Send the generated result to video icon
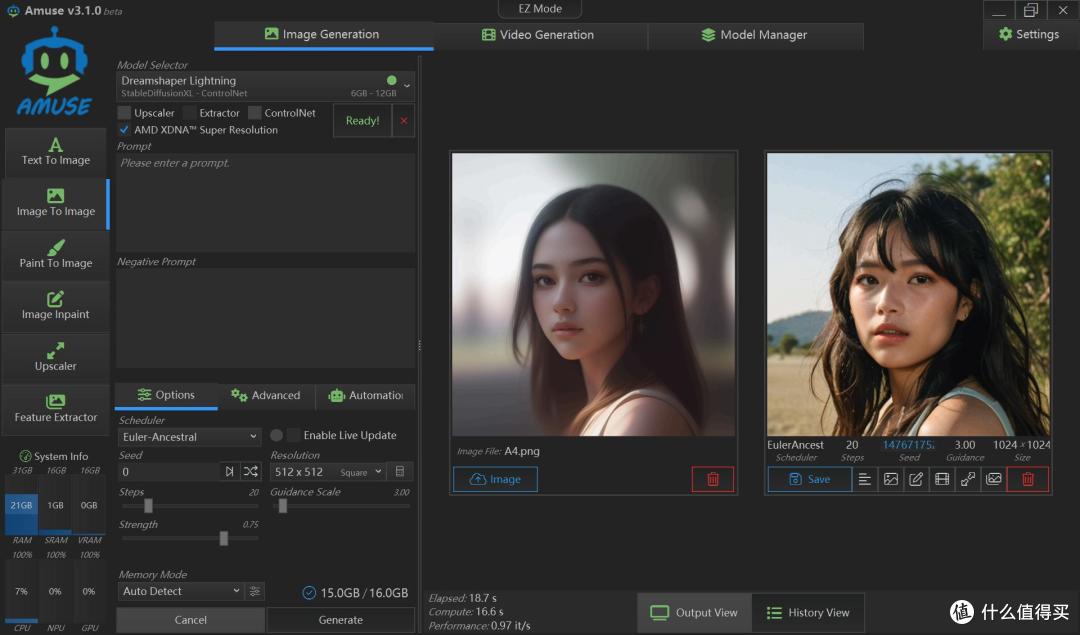The image size is (1080, 635). (942, 479)
